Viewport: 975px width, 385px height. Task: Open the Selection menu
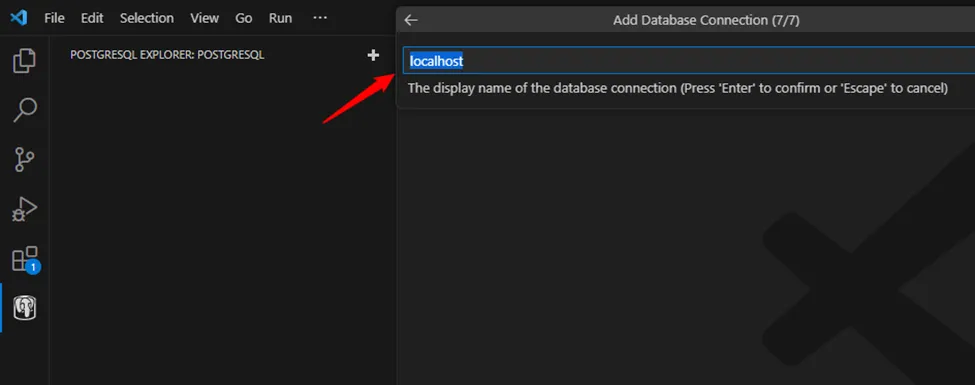pyautogui.click(x=147, y=18)
